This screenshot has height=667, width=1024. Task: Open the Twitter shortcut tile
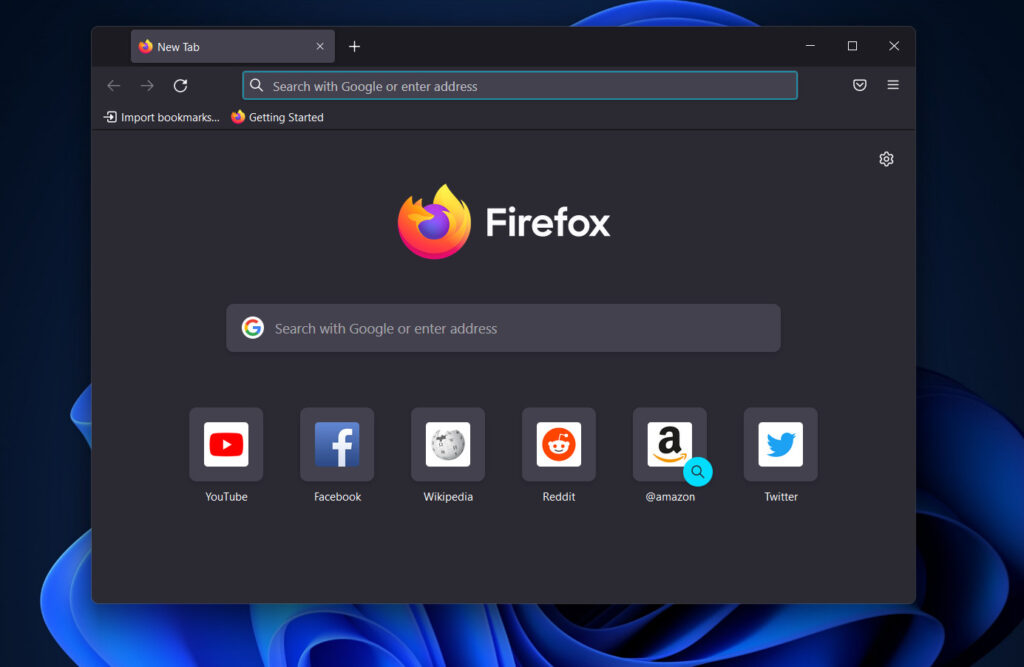[781, 444]
